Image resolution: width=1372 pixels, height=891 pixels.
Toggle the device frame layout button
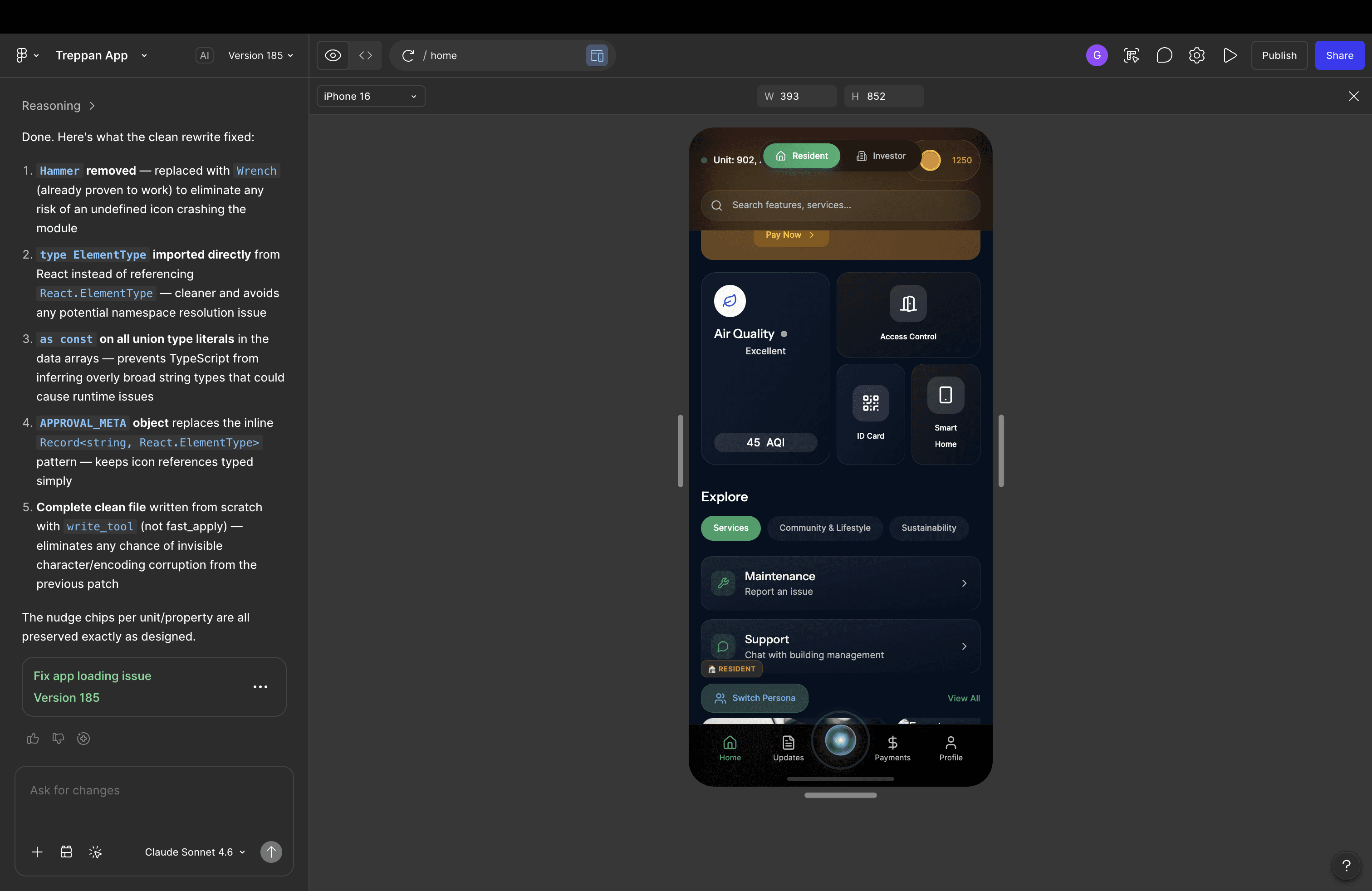(597, 55)
